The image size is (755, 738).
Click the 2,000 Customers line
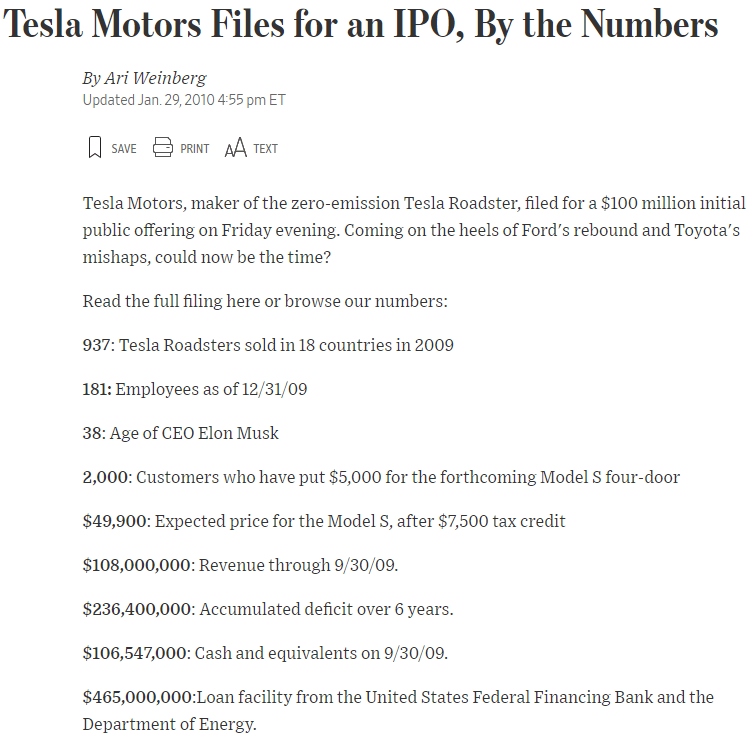tap(381, 477)
